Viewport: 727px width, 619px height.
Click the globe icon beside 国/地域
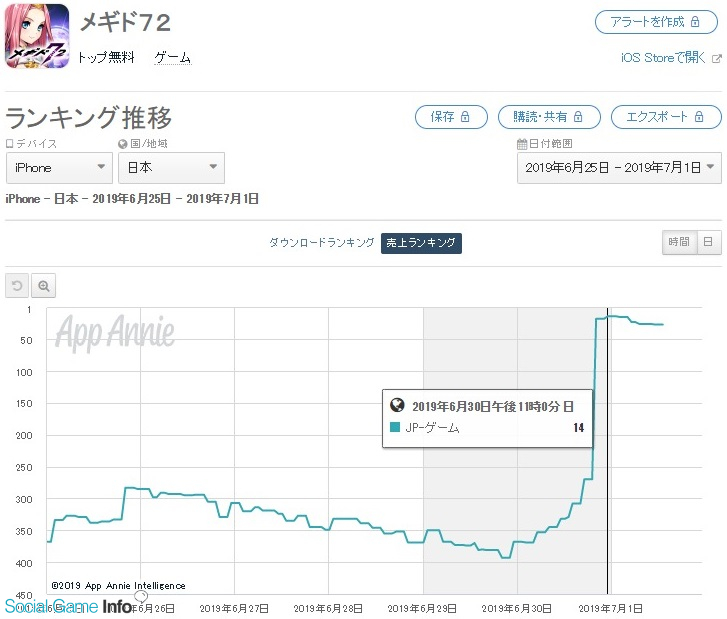(x=123, y=144)
